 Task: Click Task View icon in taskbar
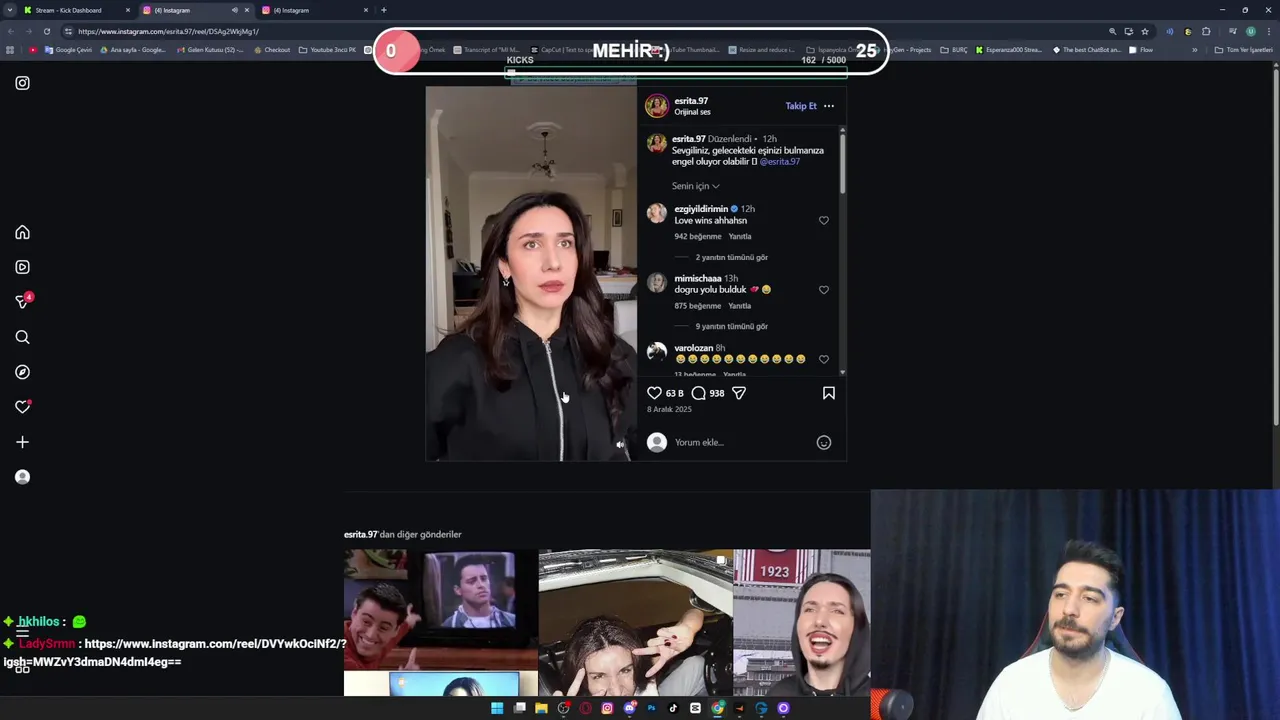[519, 708]
